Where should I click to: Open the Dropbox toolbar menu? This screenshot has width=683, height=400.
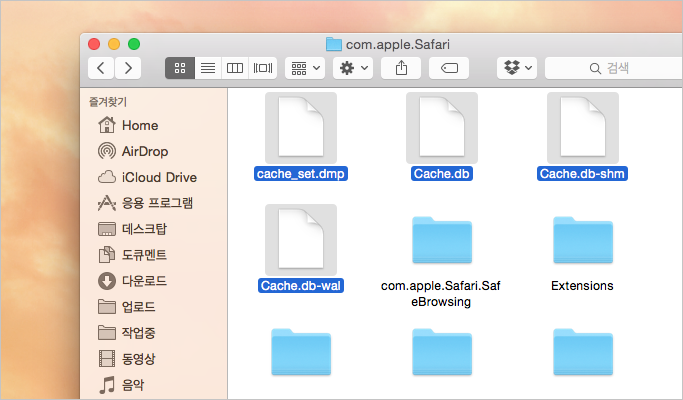[x=517, y=68]
